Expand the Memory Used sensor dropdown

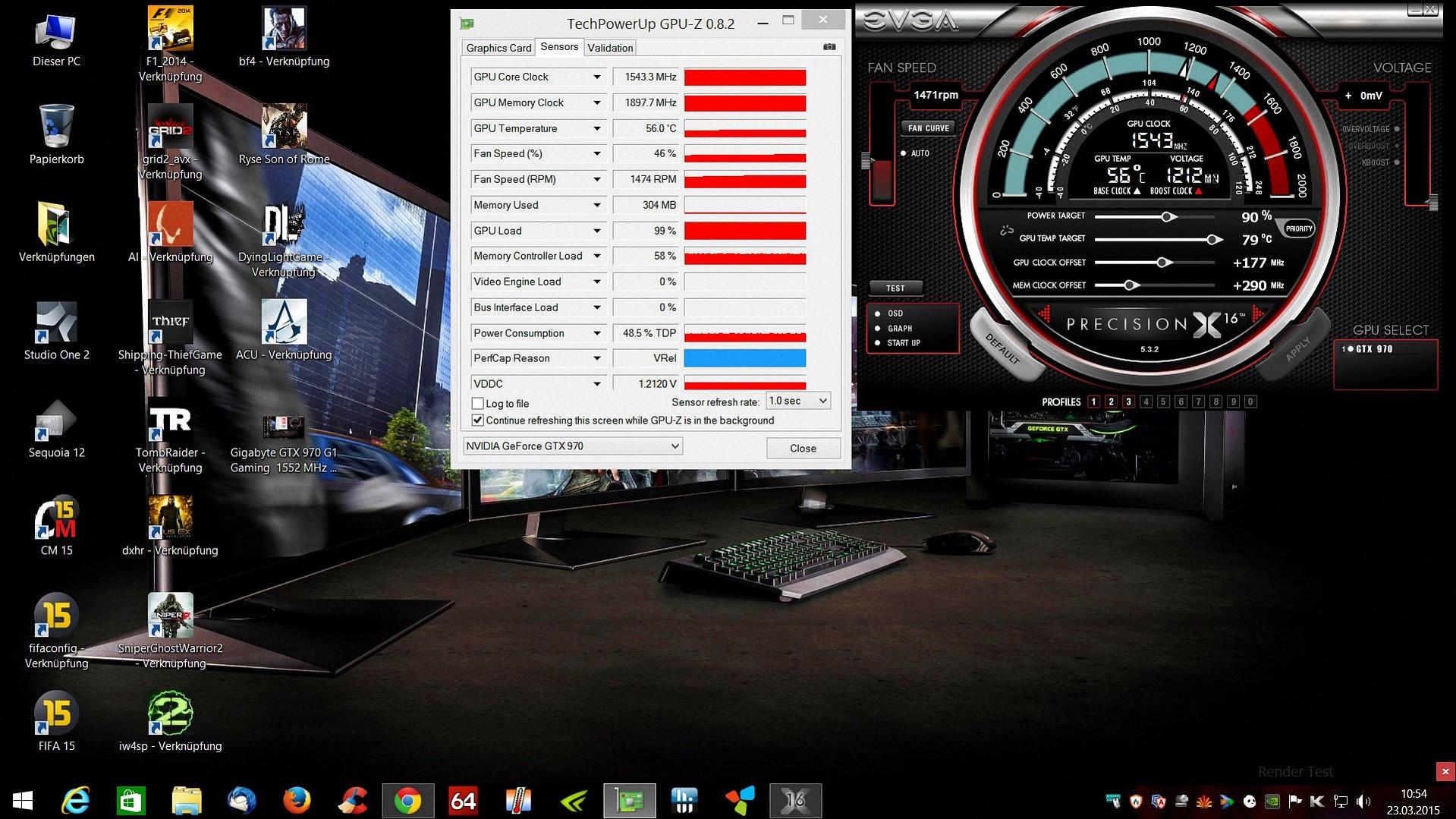(x=597, y=206)
